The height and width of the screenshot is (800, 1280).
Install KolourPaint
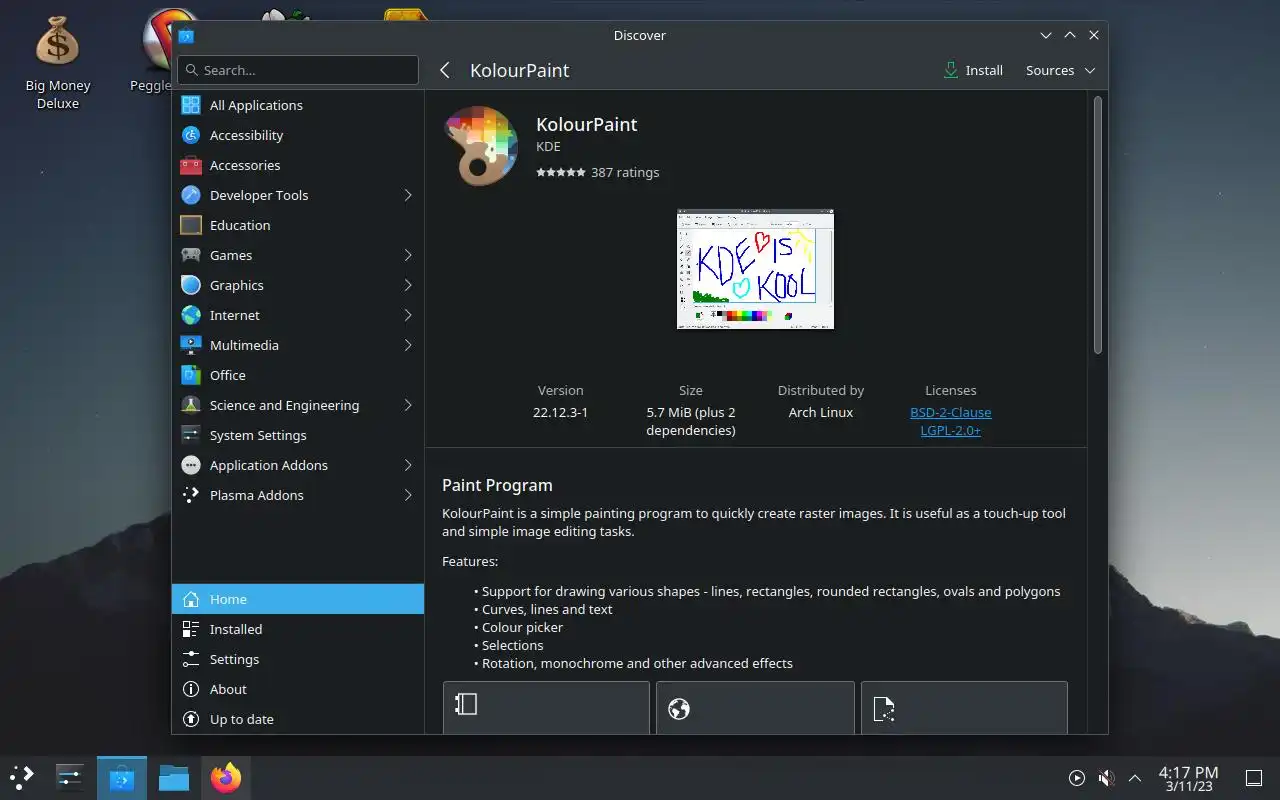tap(973, 70)
